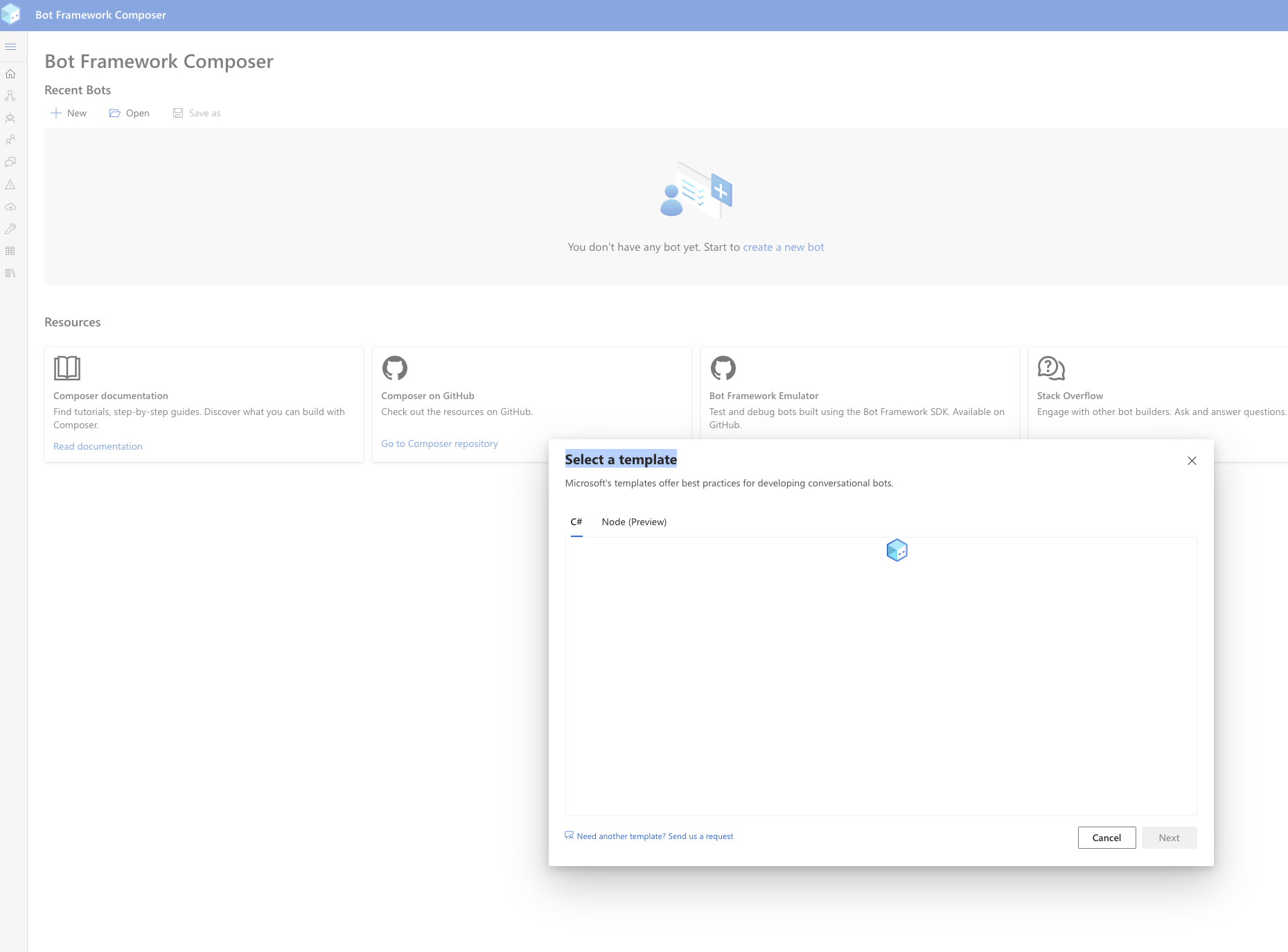1288x952 pixels.
Task: Open the Publish cloud upload icon
Action: (x=10, y=206)
